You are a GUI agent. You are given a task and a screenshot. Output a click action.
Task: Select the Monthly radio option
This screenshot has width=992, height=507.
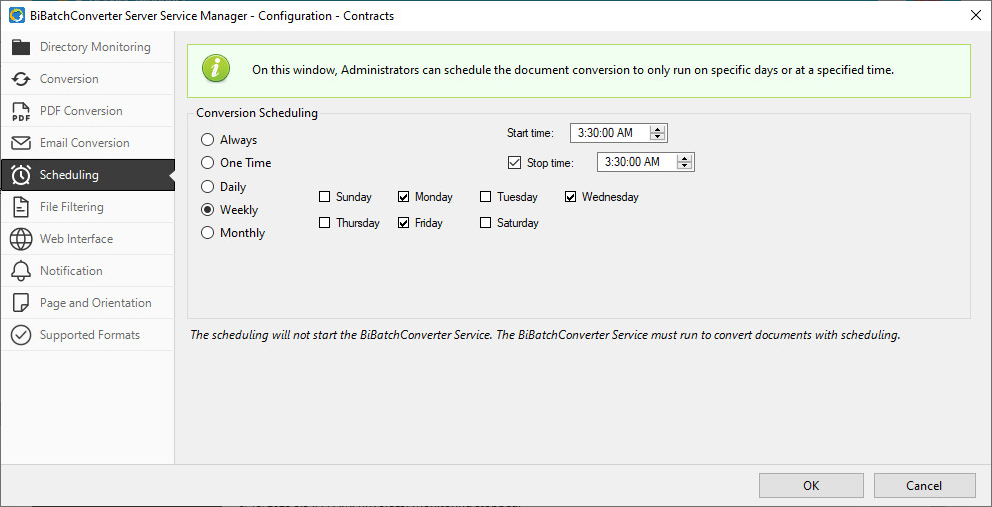pos(208,233)
